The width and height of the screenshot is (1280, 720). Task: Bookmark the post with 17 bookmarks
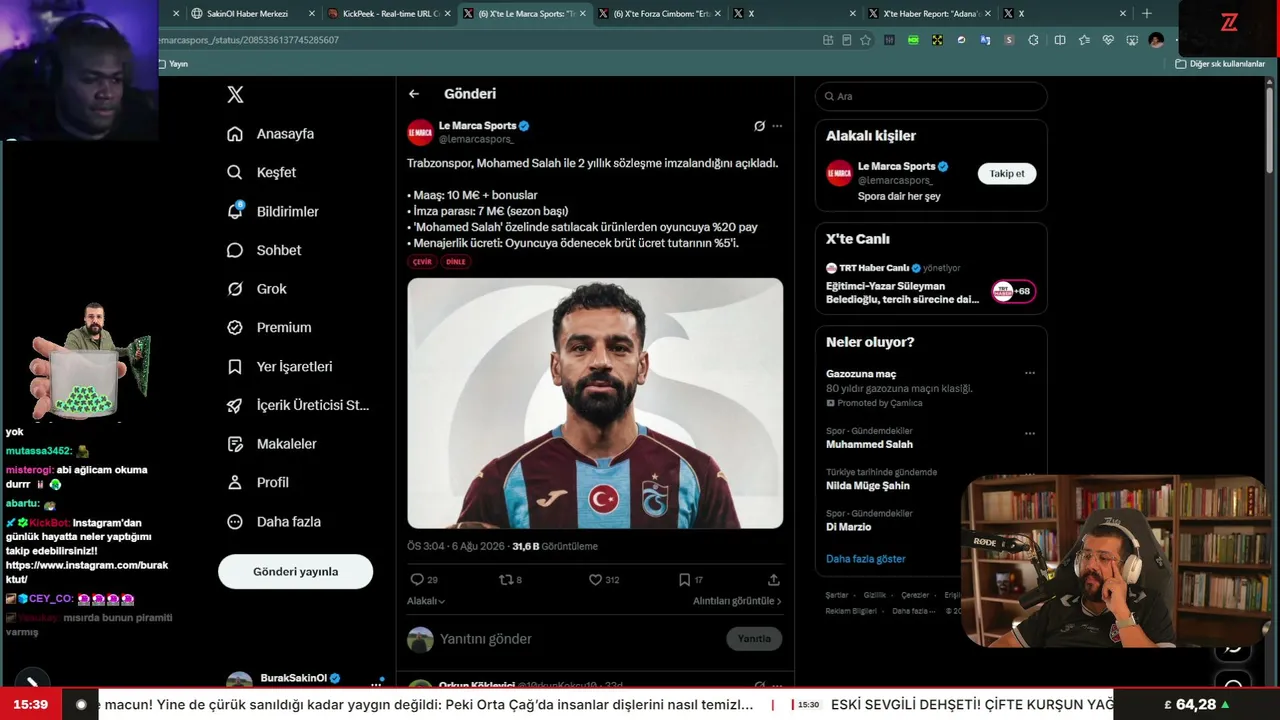(684, 579)
